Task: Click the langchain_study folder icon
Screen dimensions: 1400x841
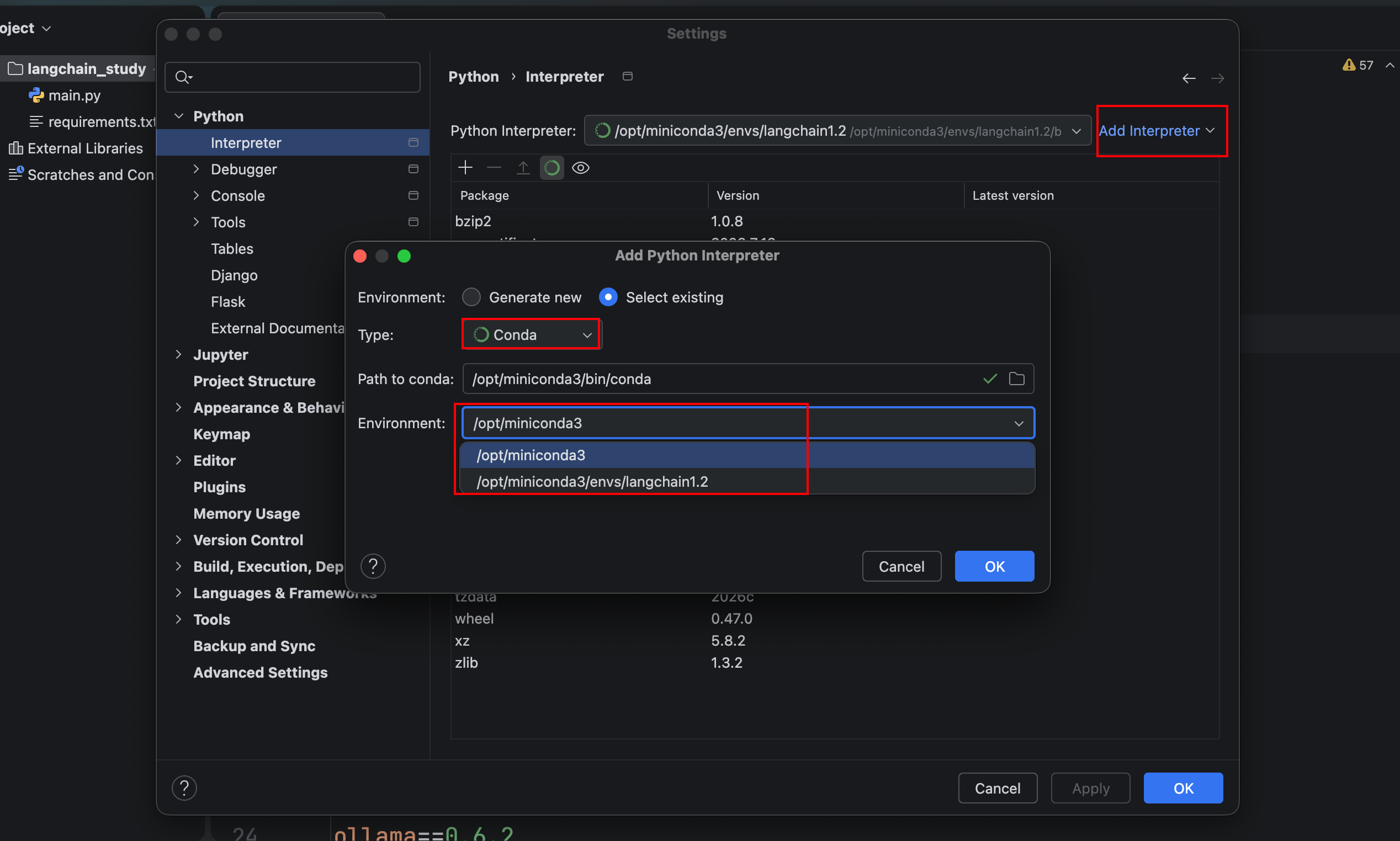Action: coord(15,68)
